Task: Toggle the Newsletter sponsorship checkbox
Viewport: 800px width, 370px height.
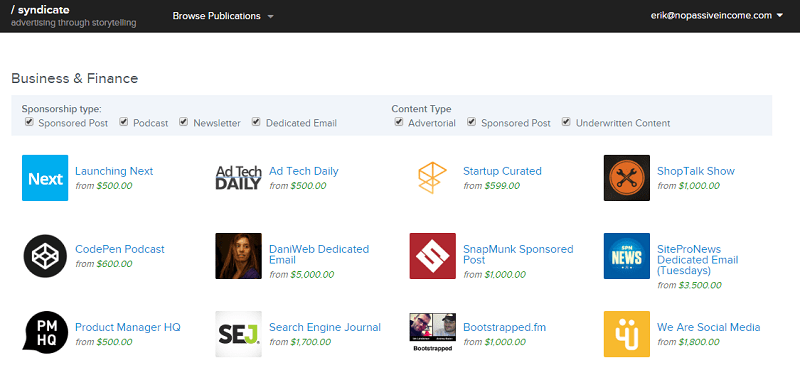Action: tap(184, 122)
